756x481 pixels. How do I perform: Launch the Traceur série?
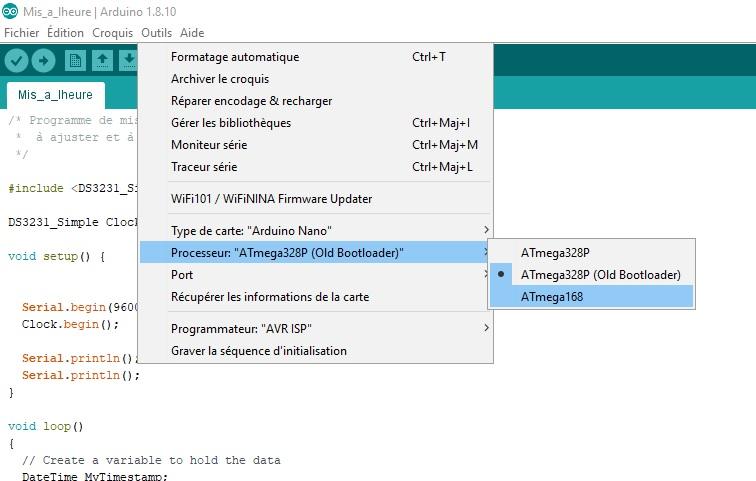point(316,167)
